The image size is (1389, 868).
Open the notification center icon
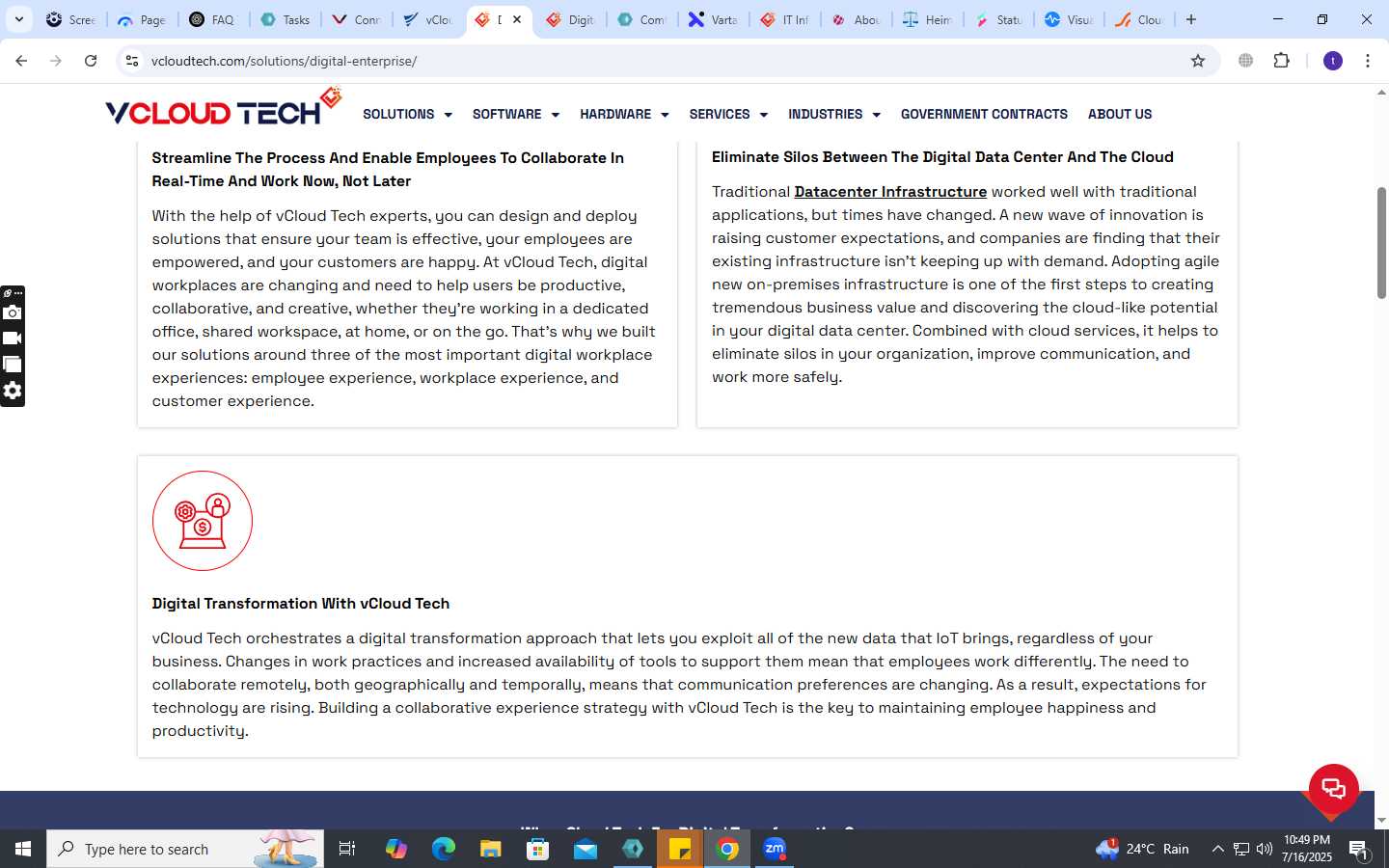tap(1359, 850)
